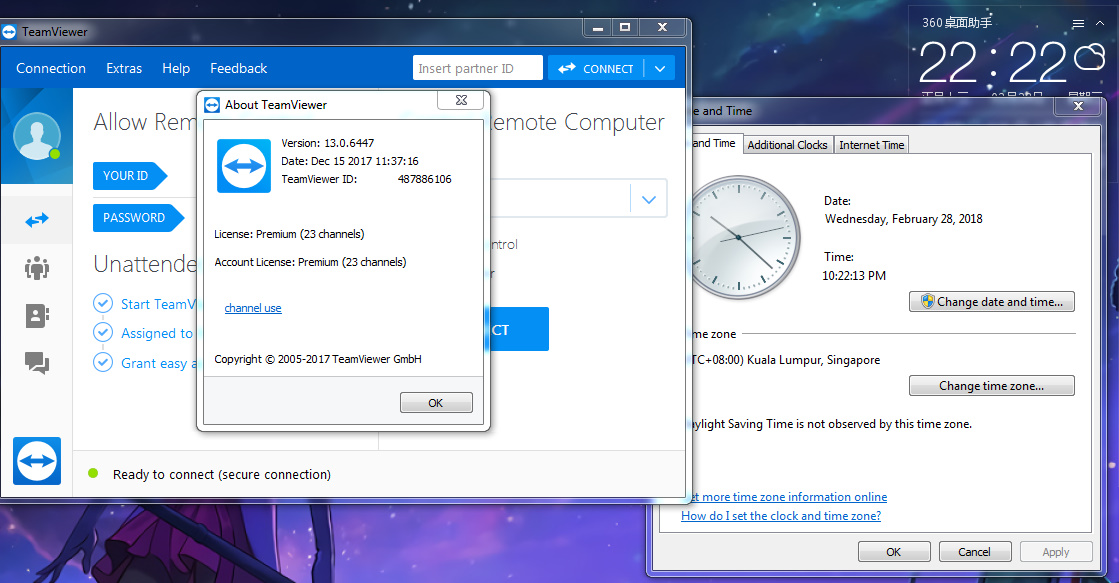Toggle the Grant easy access check item
1119x583 pixels.
[x=103, y=363]
